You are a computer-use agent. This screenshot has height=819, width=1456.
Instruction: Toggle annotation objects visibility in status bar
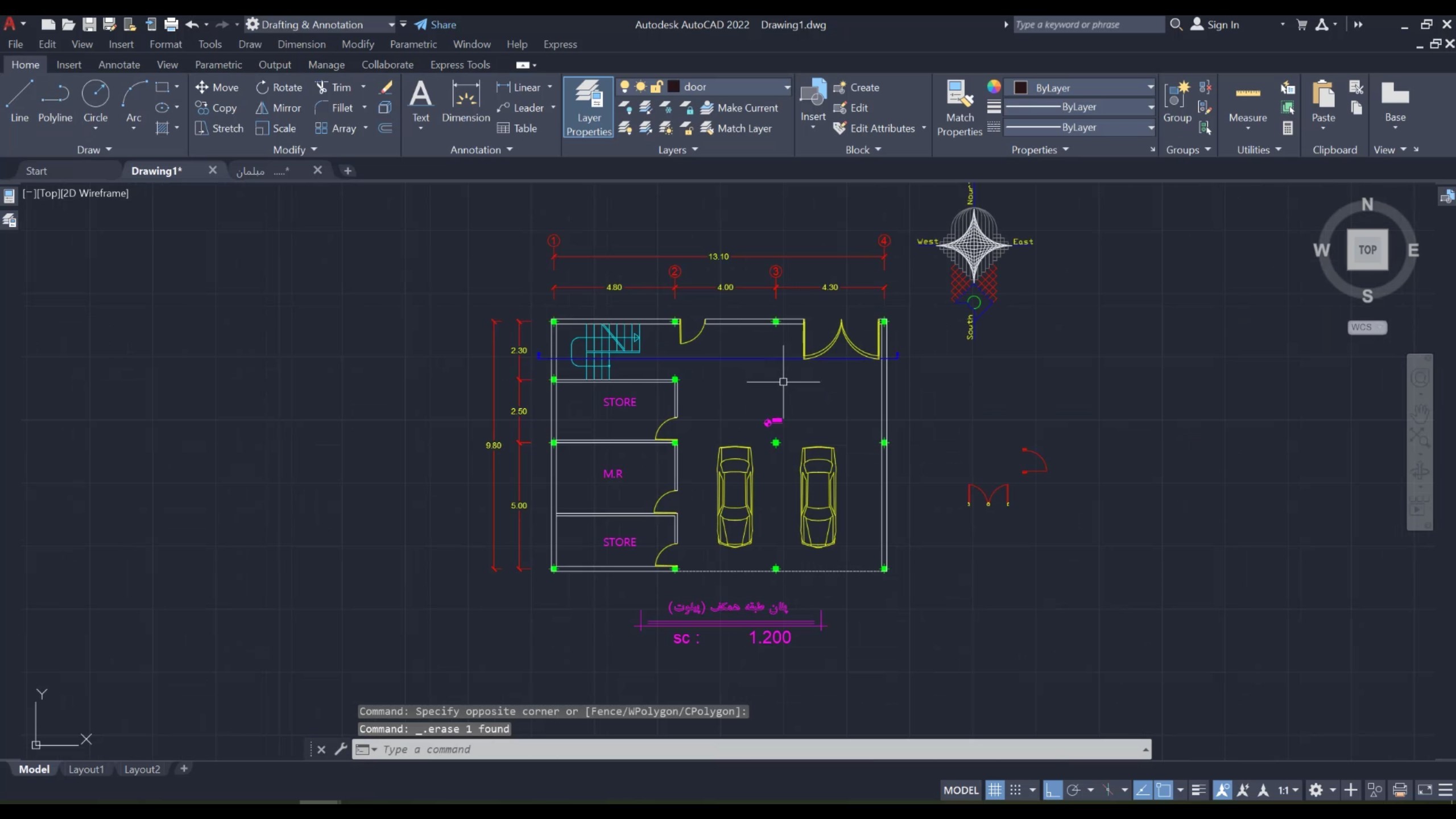[x=1222, y=789]
